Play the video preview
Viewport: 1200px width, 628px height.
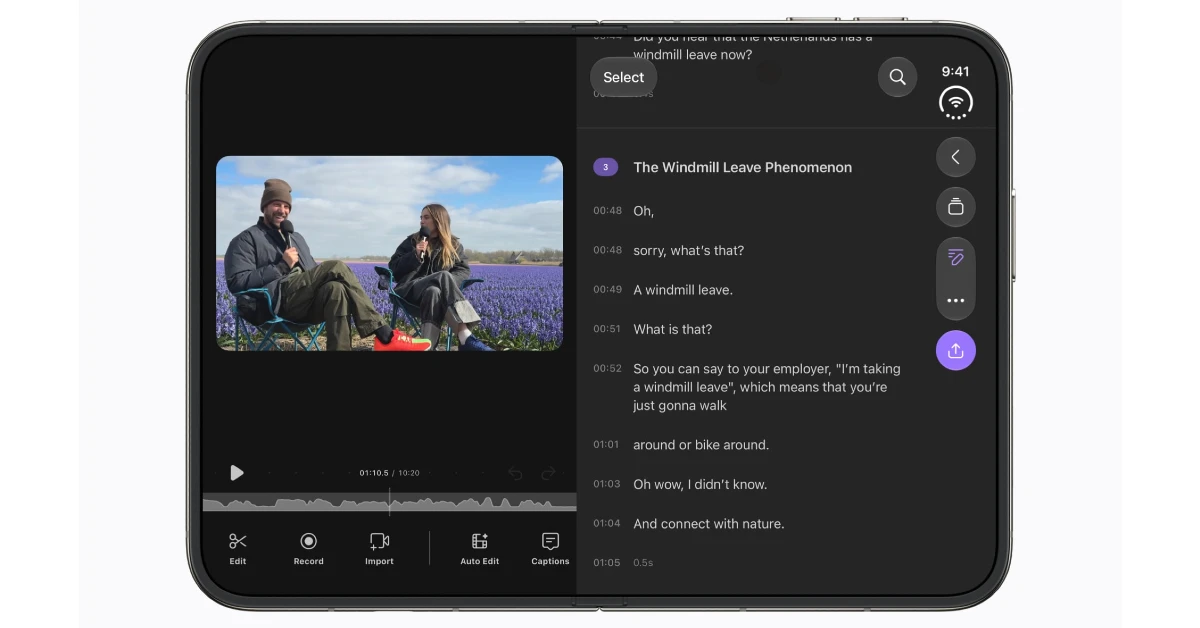click(x=237, y=473)
